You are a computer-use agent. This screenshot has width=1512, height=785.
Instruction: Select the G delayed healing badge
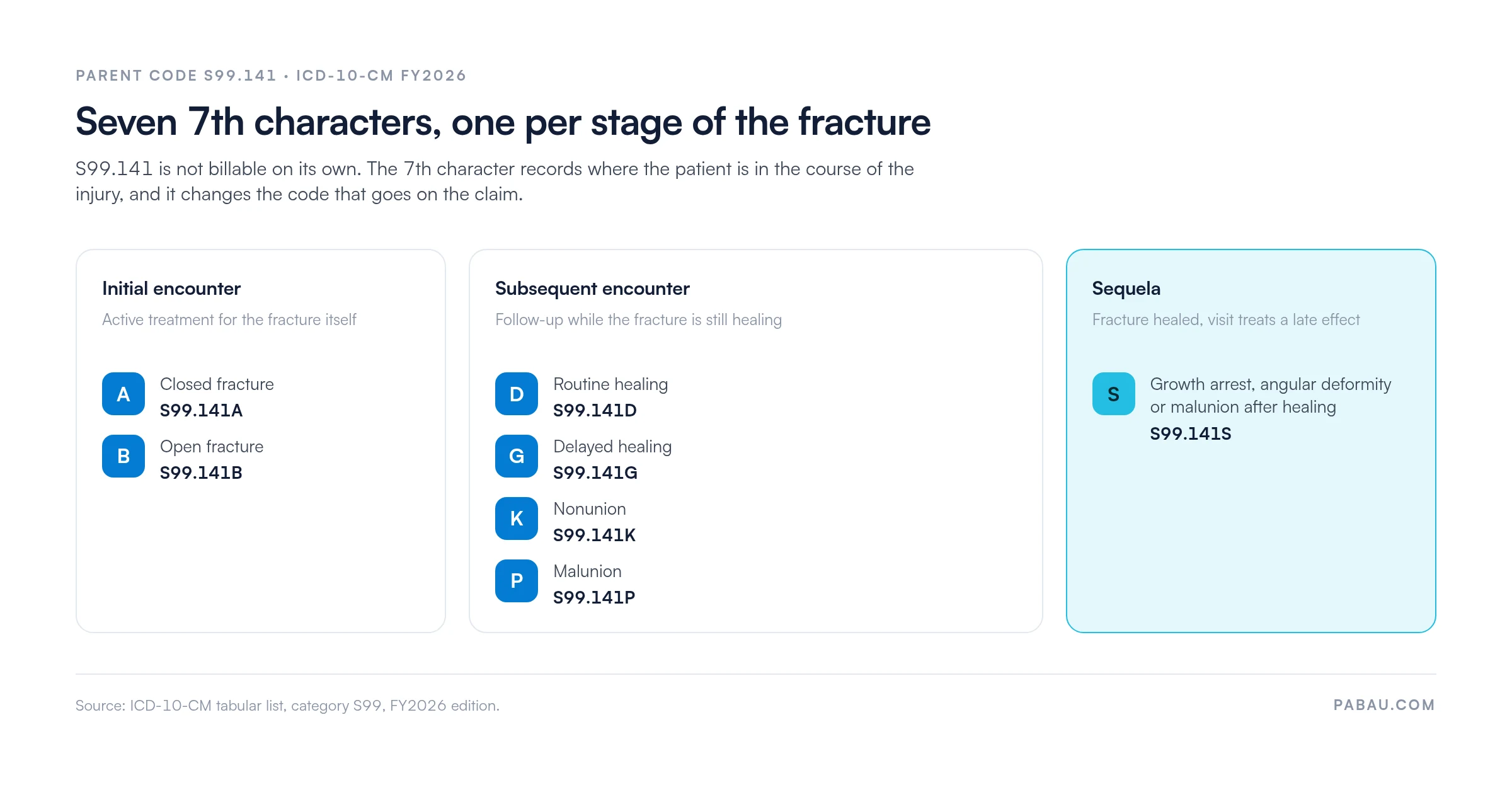coord(517,456)
